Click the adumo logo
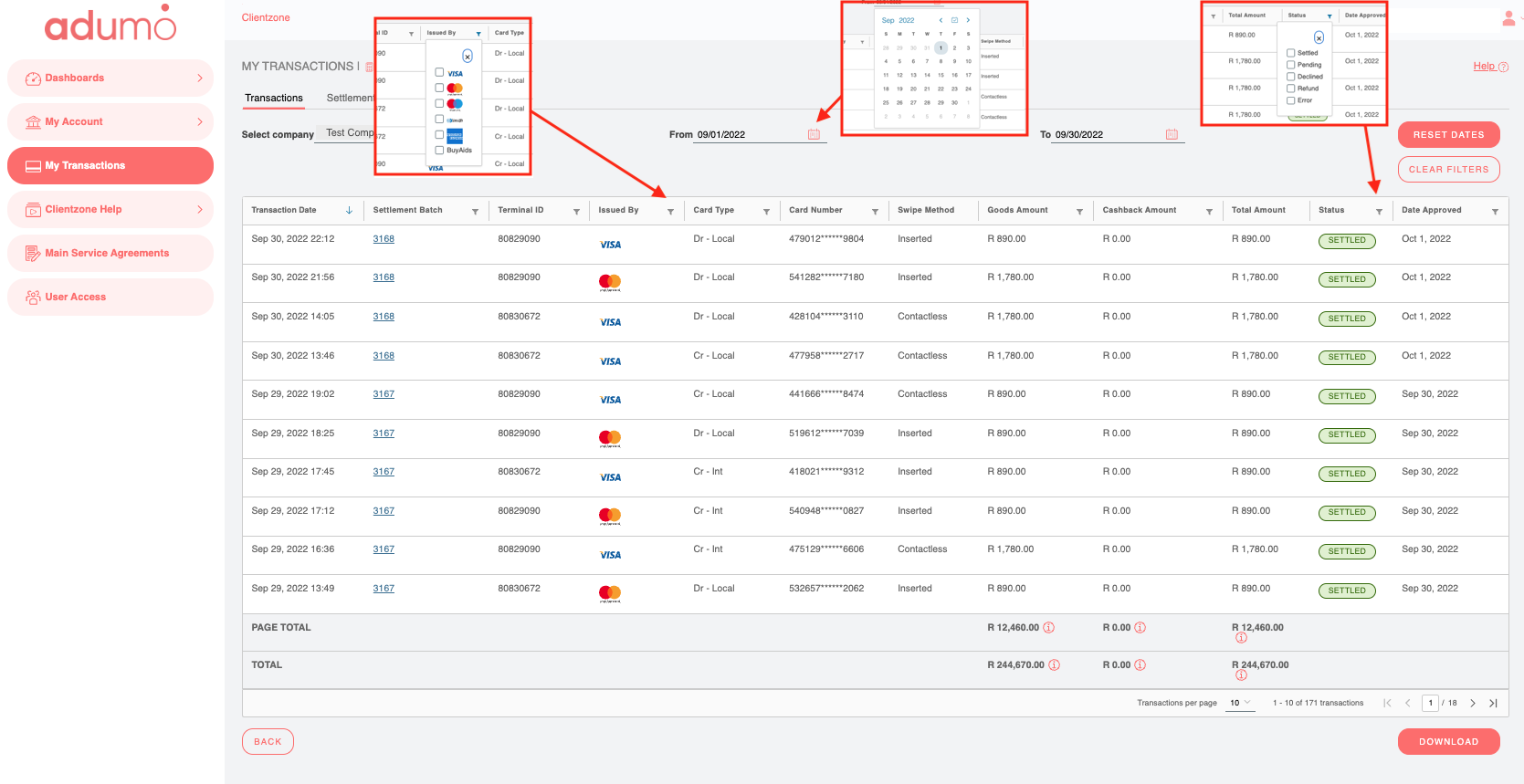 [110, 24]
